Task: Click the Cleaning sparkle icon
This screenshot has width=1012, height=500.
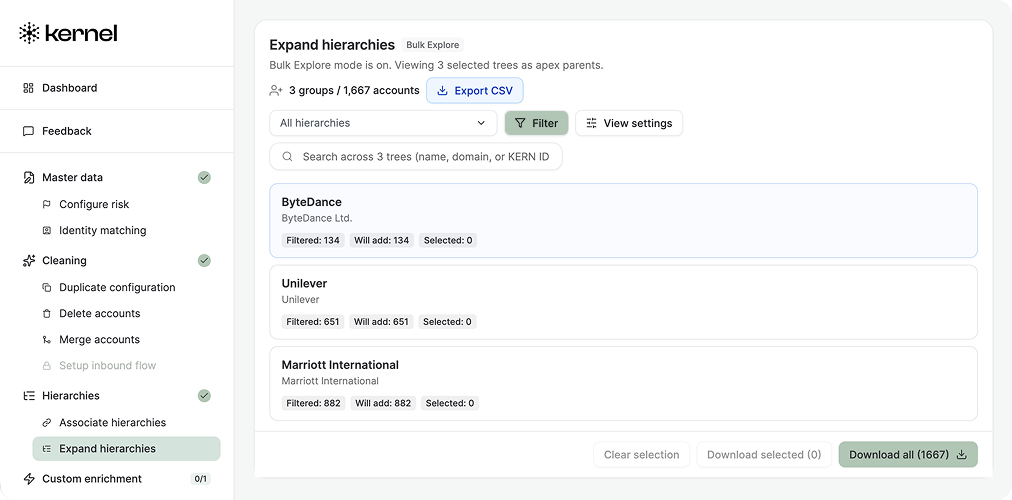Action: [x=28, y=261]
